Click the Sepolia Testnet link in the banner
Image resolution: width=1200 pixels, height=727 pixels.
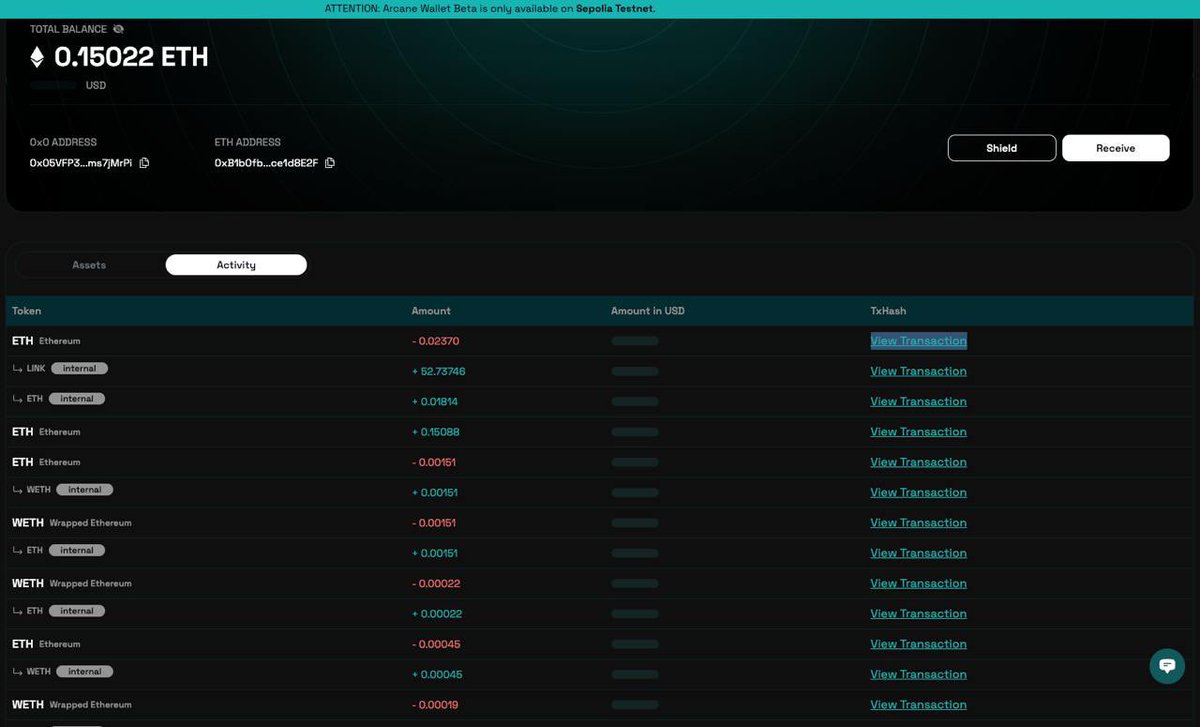click(614, 8)
